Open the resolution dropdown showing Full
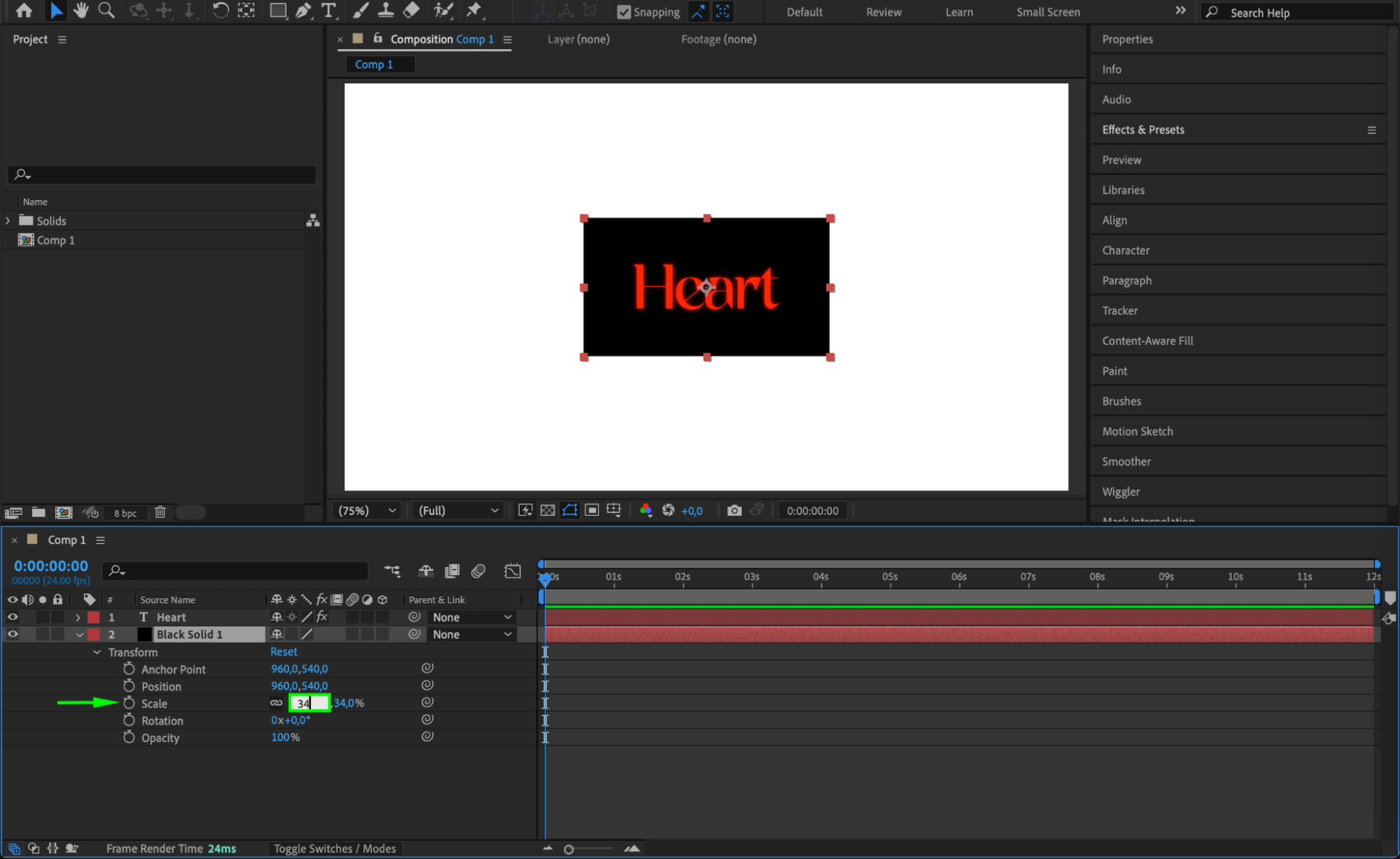 [x=458, y=511]
